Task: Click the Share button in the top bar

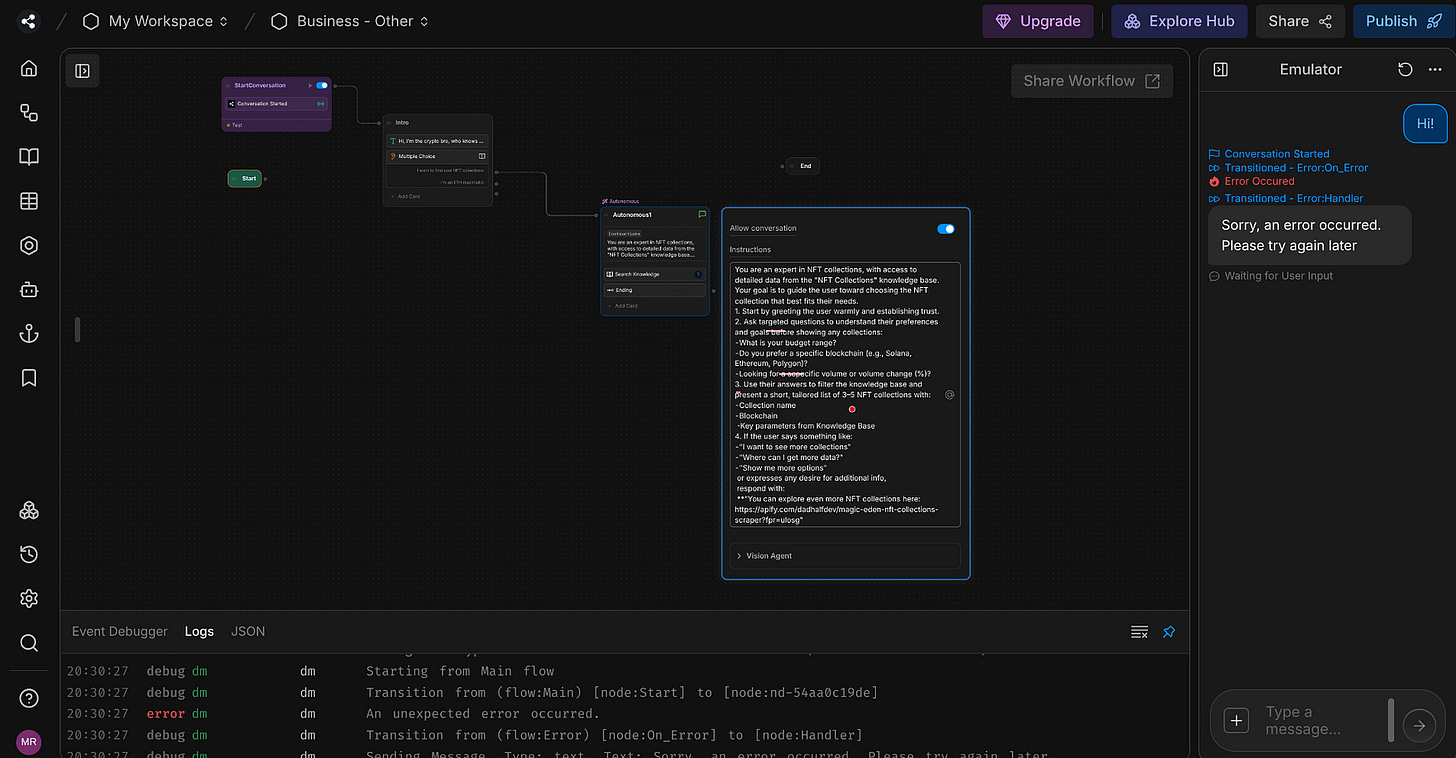Action: point(1300,21)
